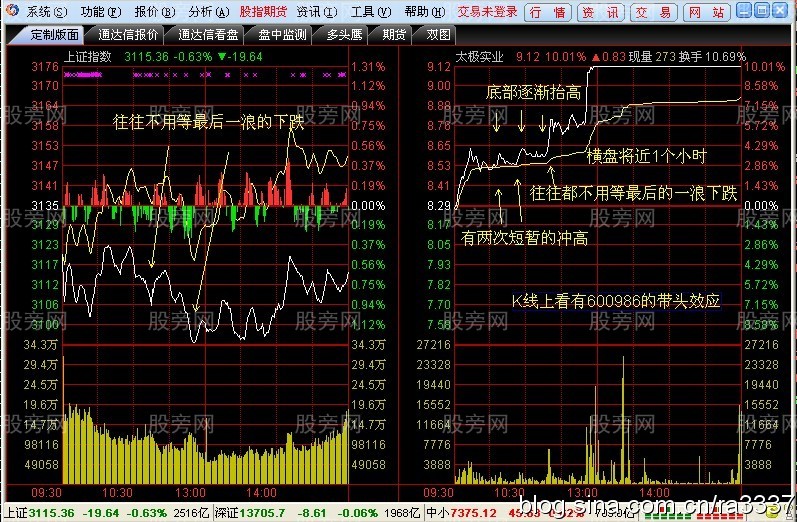Switch to the 期货 tab
Screen dimensions: 797x522
click(x=394, y=35)
